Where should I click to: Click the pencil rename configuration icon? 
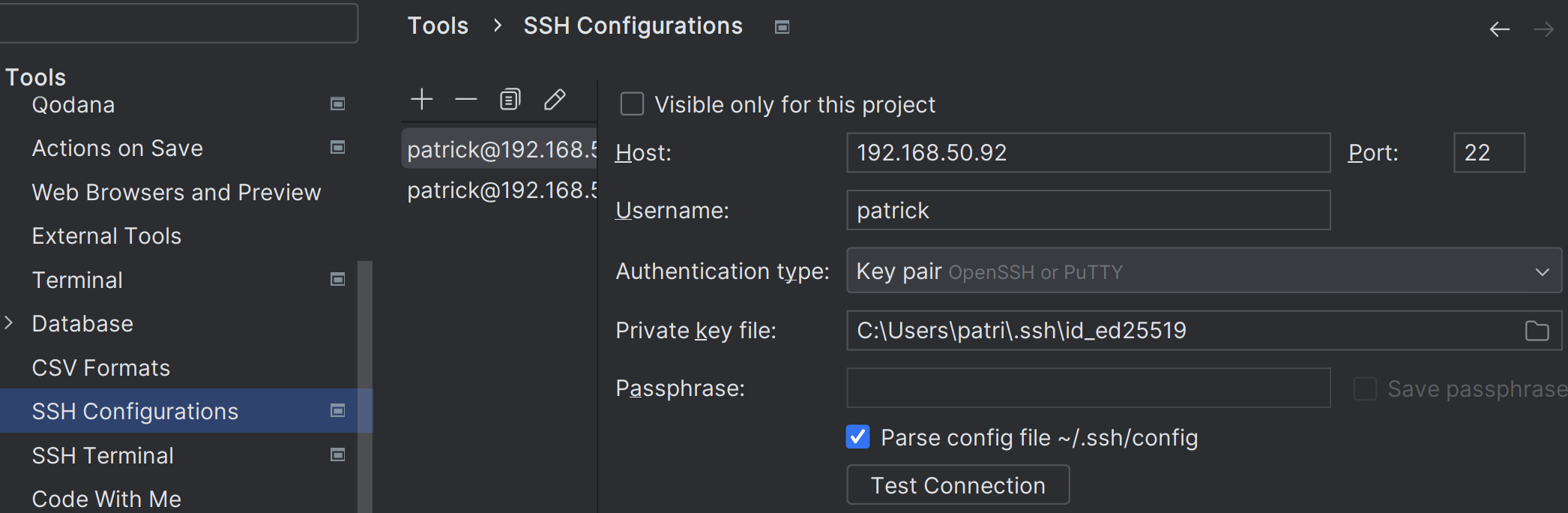point(555,99)
